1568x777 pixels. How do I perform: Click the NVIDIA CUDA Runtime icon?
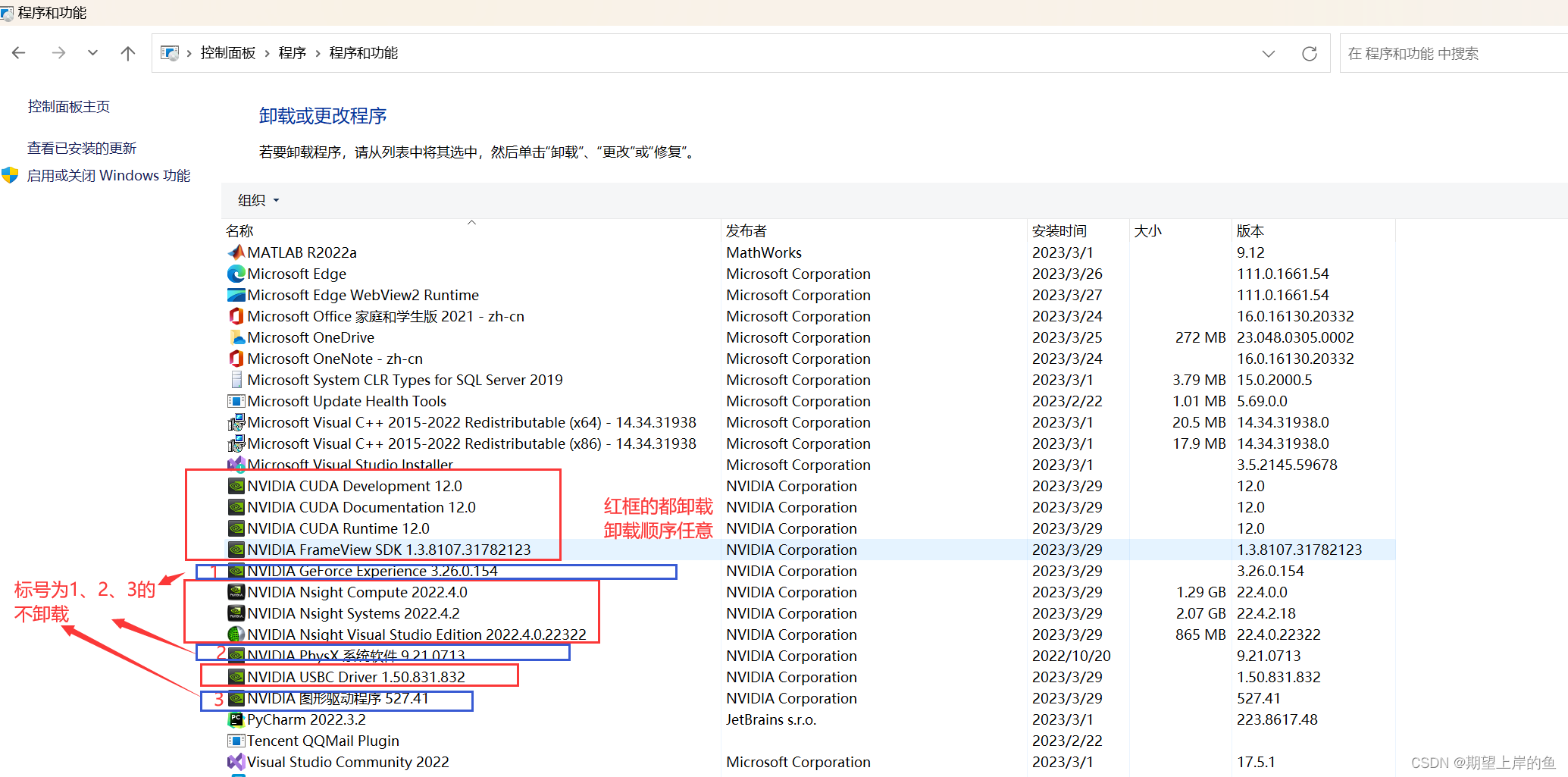[236, 528]
